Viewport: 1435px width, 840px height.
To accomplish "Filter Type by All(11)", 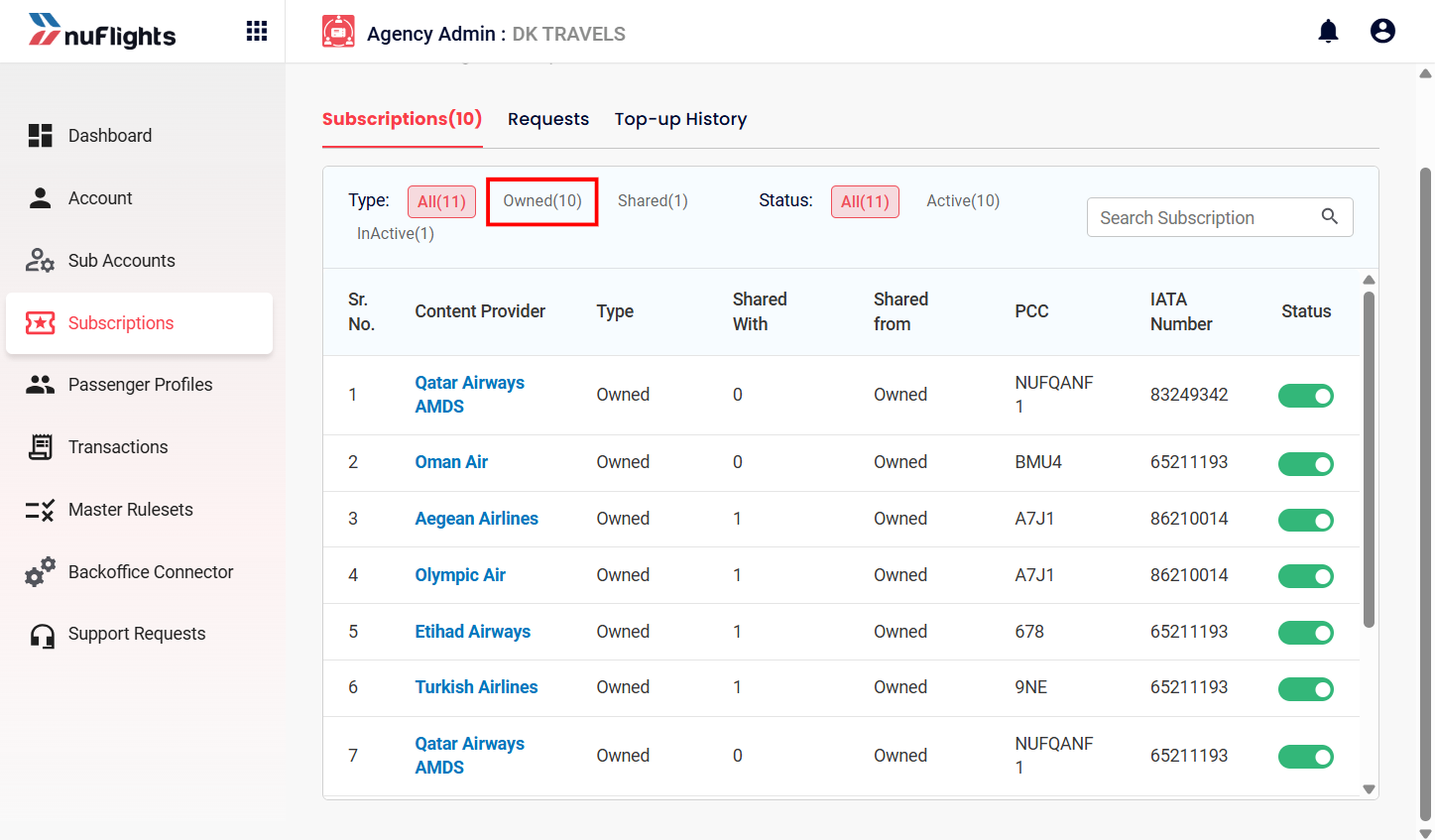I will tap(441, 201).
